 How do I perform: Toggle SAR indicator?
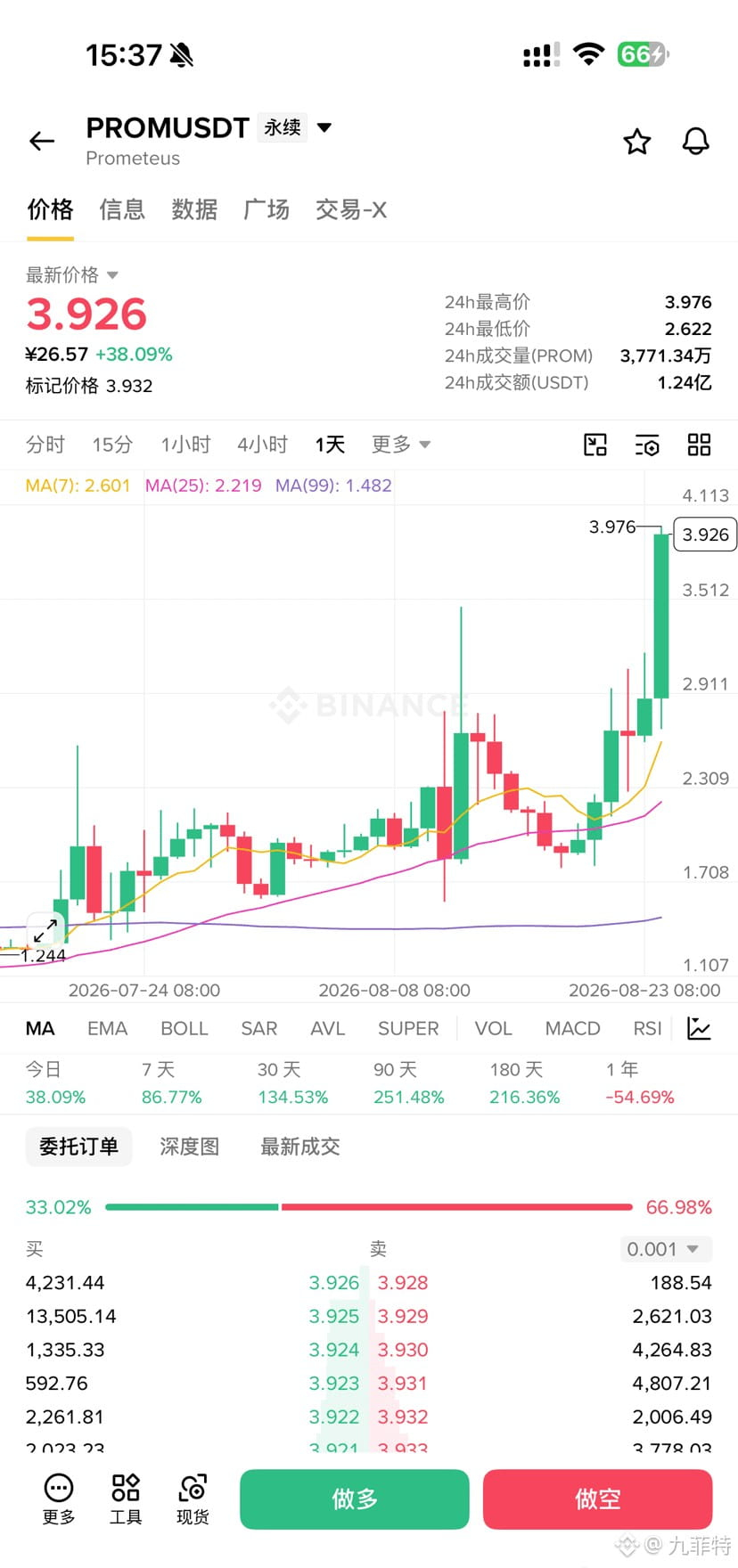[258, 1028]
